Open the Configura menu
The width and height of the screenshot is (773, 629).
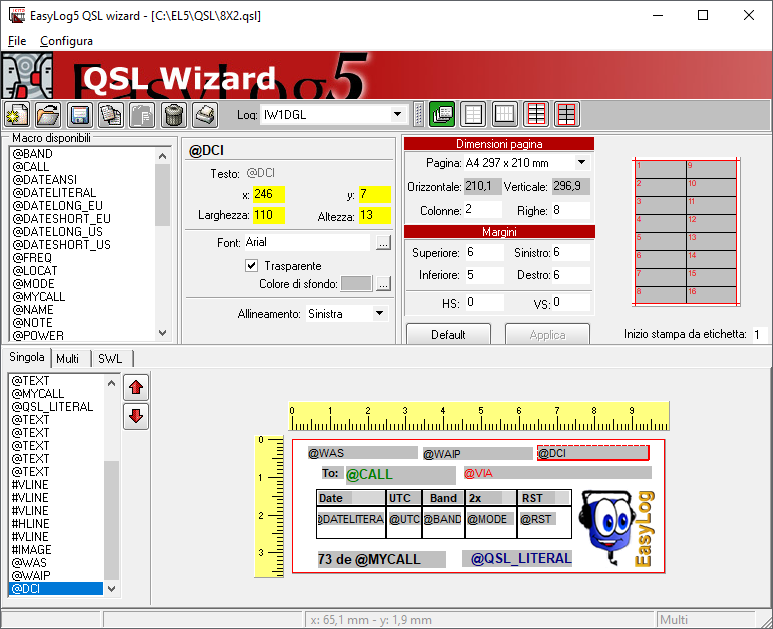point(66,41)
